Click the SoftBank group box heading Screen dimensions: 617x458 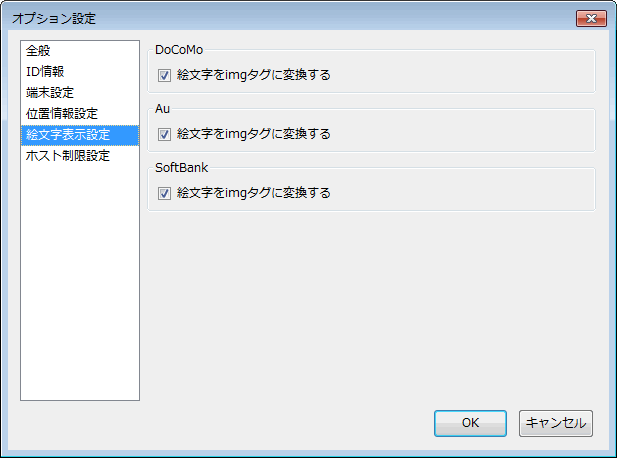tap(181, 168)
